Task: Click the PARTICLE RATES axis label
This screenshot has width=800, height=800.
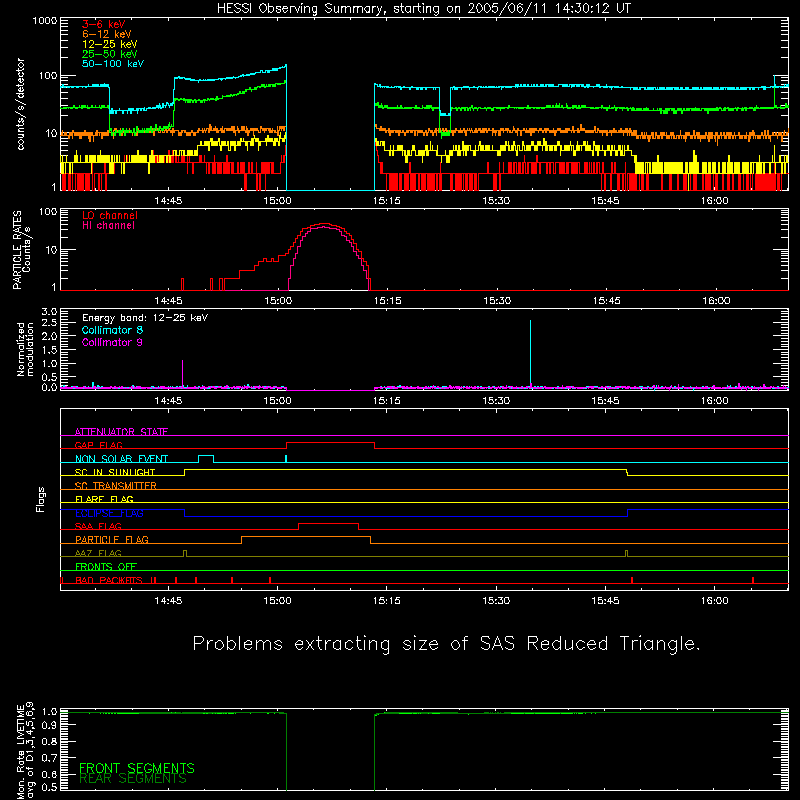Action: (22, 249)
